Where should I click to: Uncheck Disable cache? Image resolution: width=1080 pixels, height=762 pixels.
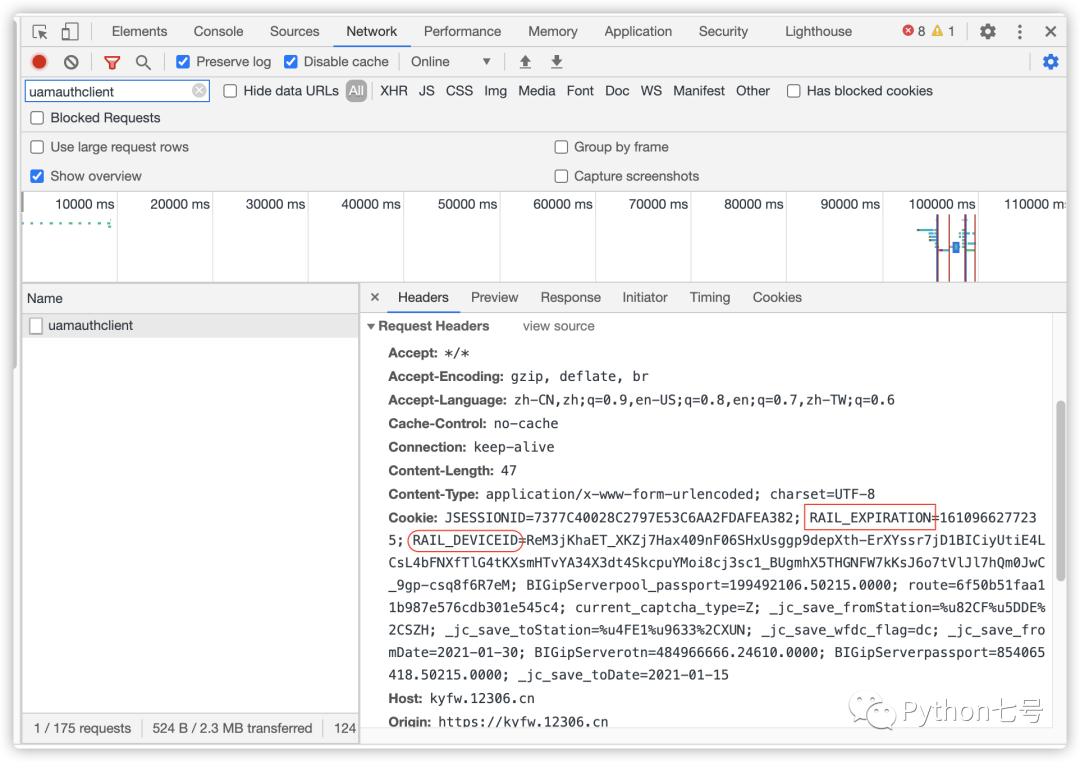(x=291, y=62)
